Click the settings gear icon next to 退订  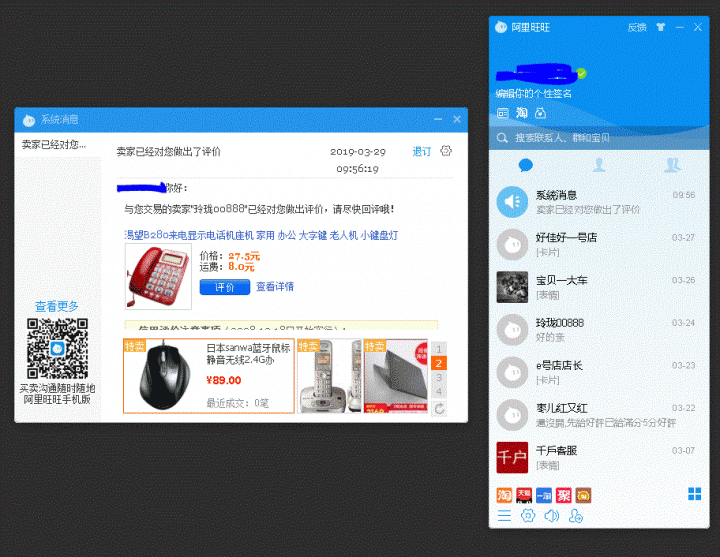tap(446, 151)
